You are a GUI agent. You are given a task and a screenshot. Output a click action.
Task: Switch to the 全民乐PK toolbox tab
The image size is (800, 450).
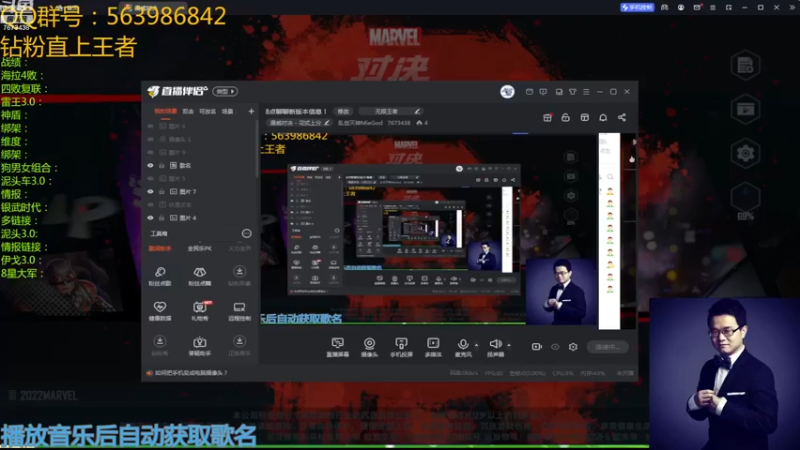pos(199,248)
